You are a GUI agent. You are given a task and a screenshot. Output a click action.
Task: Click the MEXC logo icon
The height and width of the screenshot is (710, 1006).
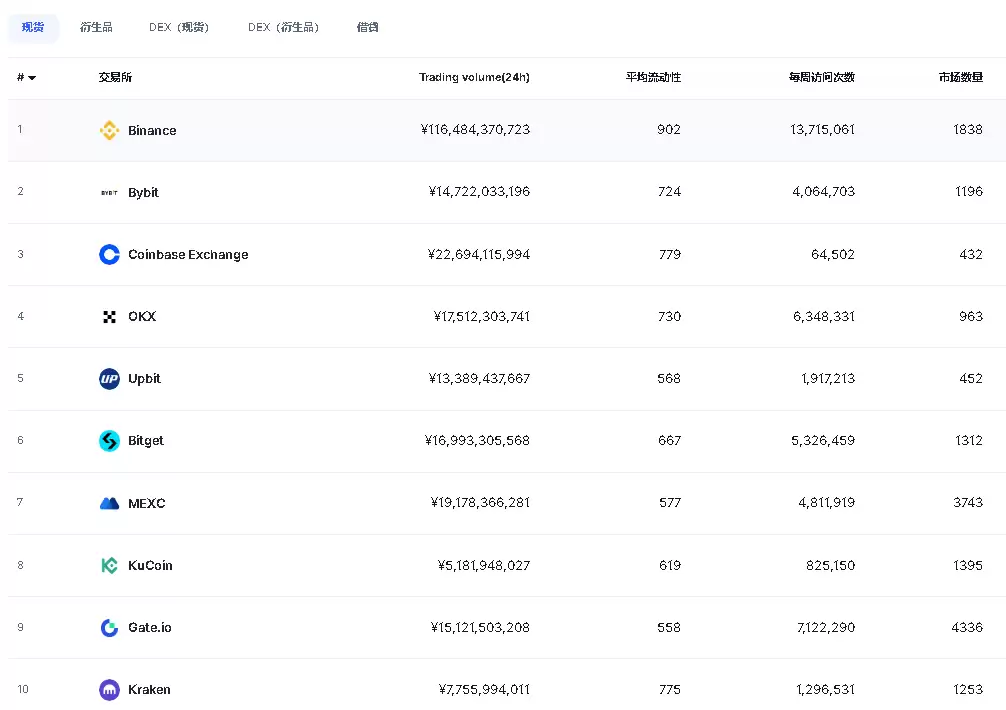point(109,503)
